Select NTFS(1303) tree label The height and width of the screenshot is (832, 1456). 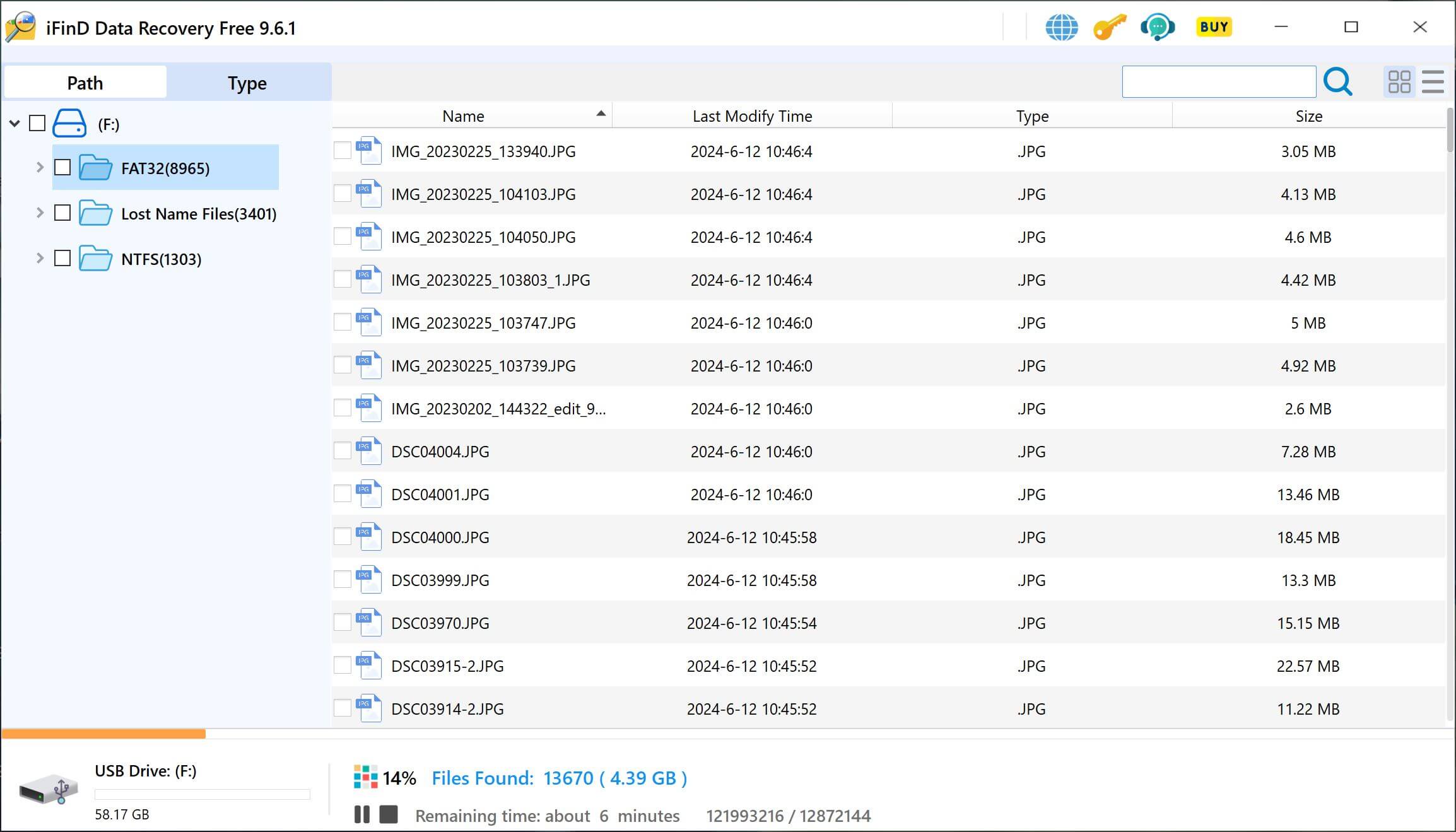coord(161,259)
